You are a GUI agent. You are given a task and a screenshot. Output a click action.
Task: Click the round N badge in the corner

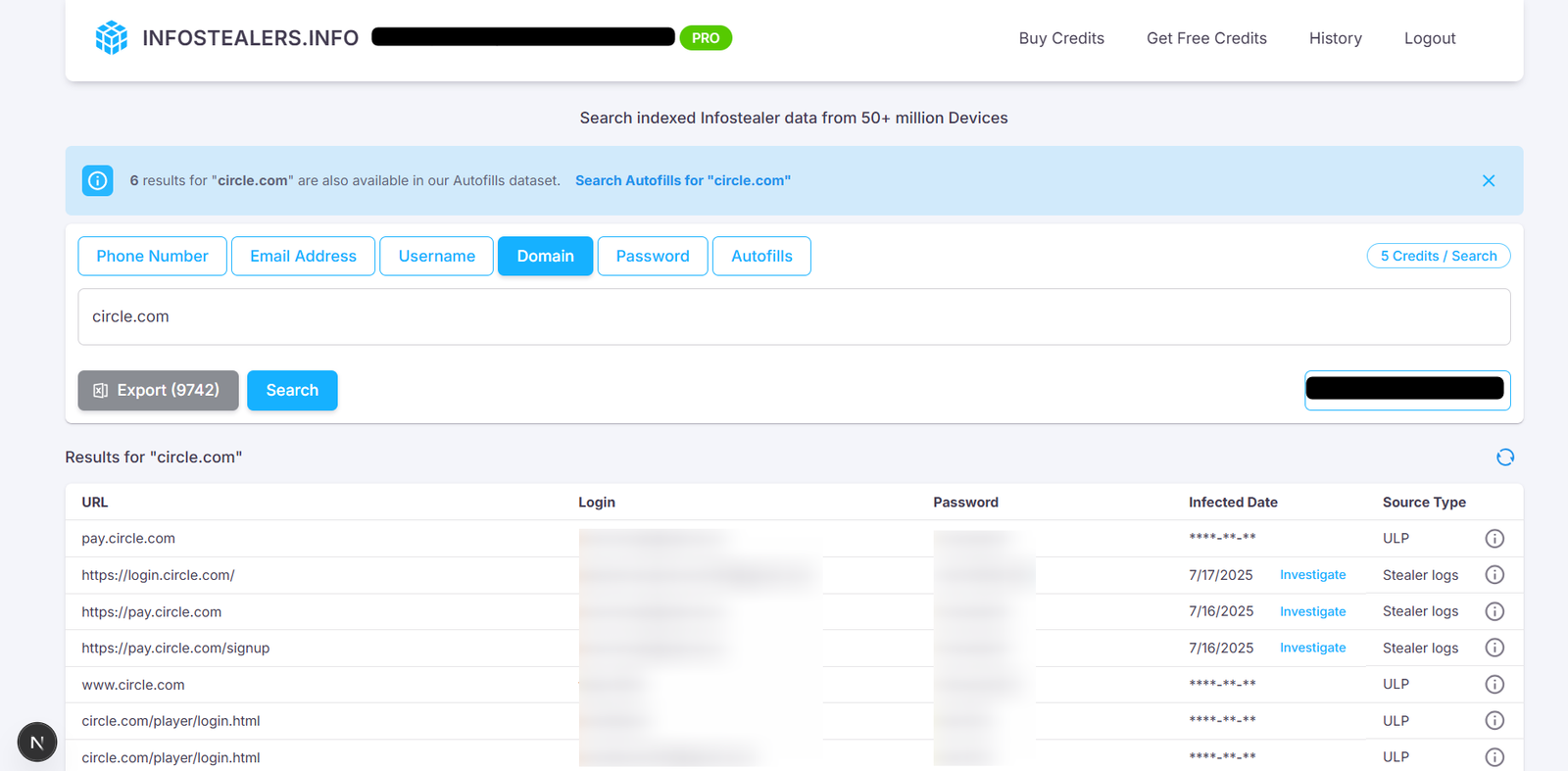point(37,743)
